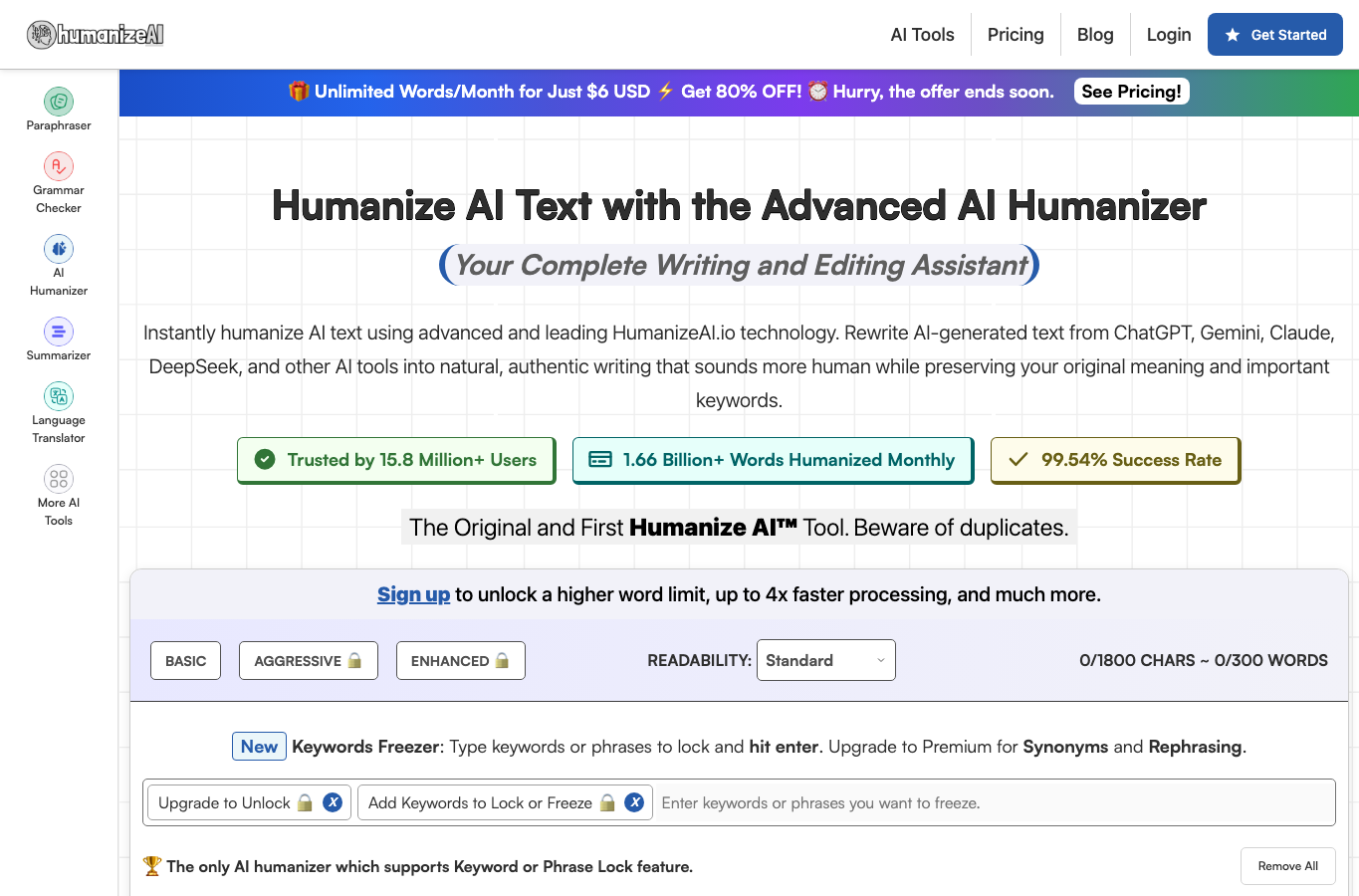Screen dimensions: 1359x896
Task: Click the See Pricing! button
Action: [1132, 92]
